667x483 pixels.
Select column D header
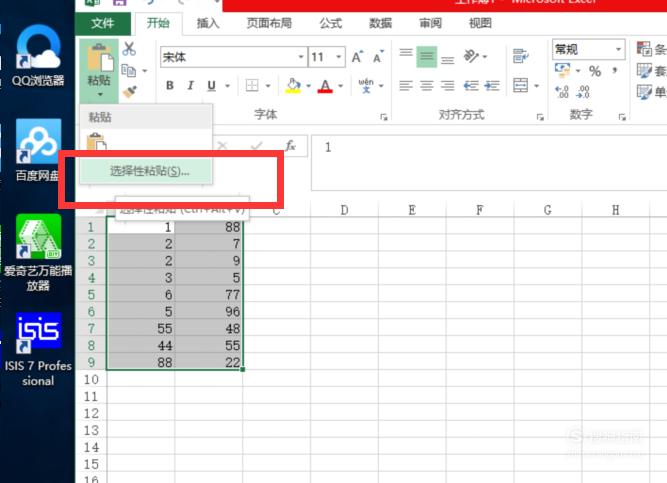coord(344,210)
